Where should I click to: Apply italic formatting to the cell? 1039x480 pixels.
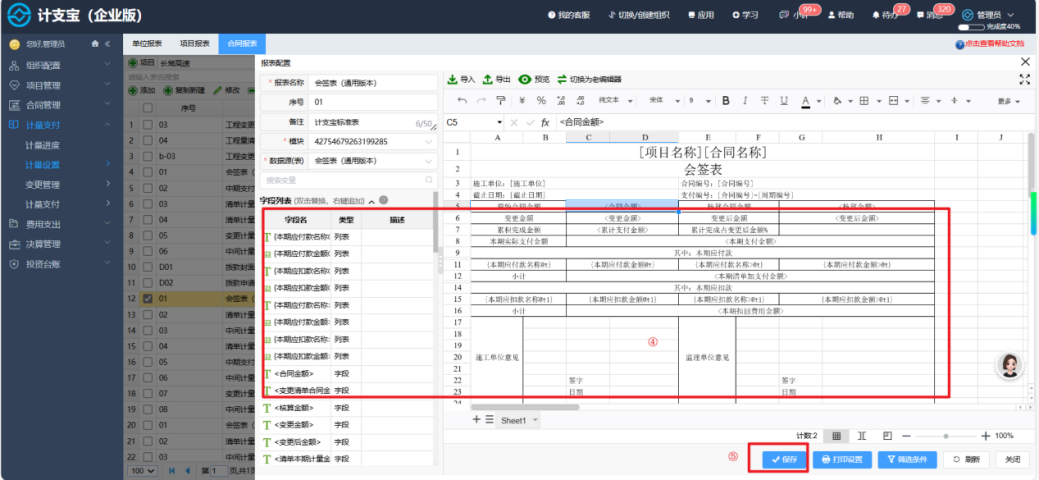(745, 101)
